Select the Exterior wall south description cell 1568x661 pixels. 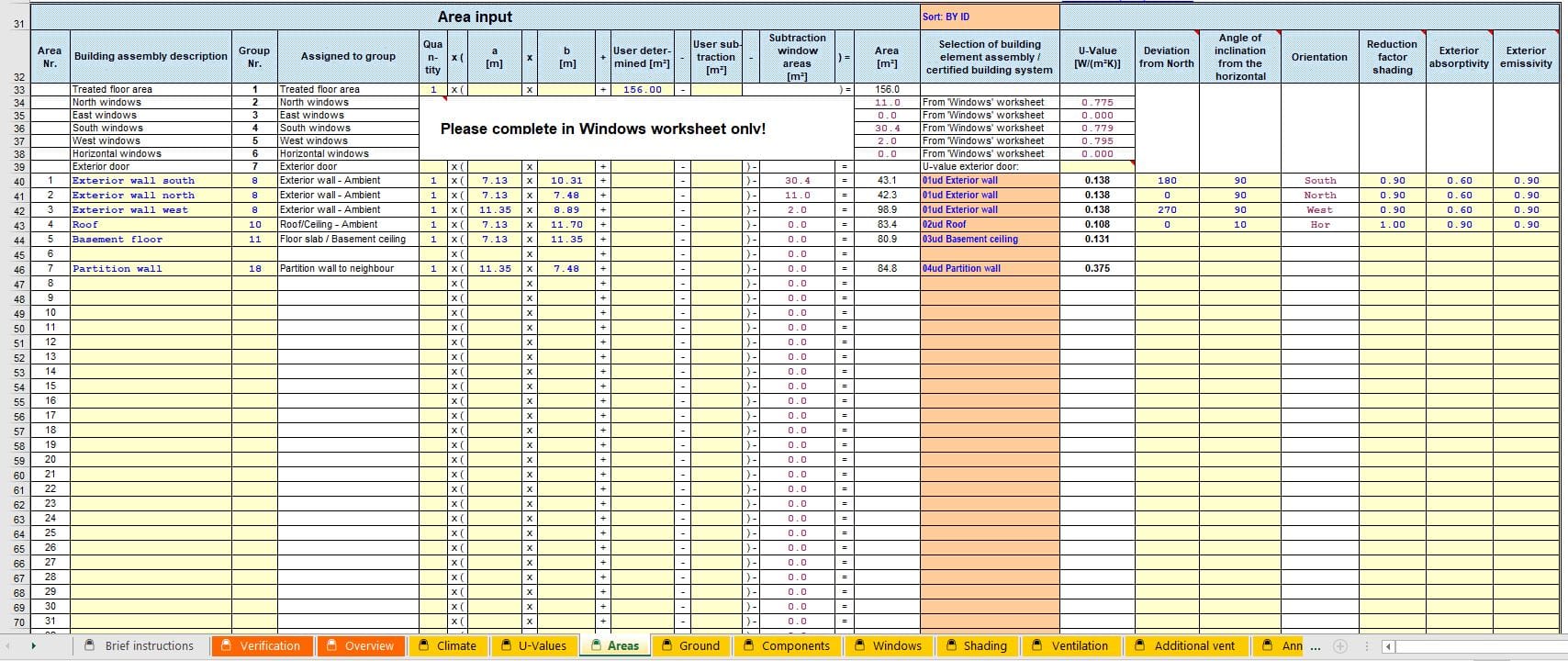pyautogui.click(x=151, y=180)
